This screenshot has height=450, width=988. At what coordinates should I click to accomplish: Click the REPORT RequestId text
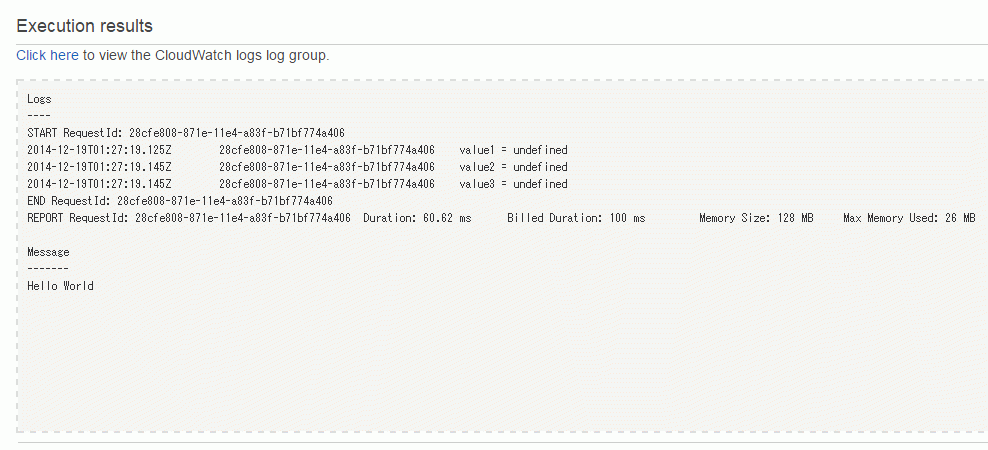189,218
